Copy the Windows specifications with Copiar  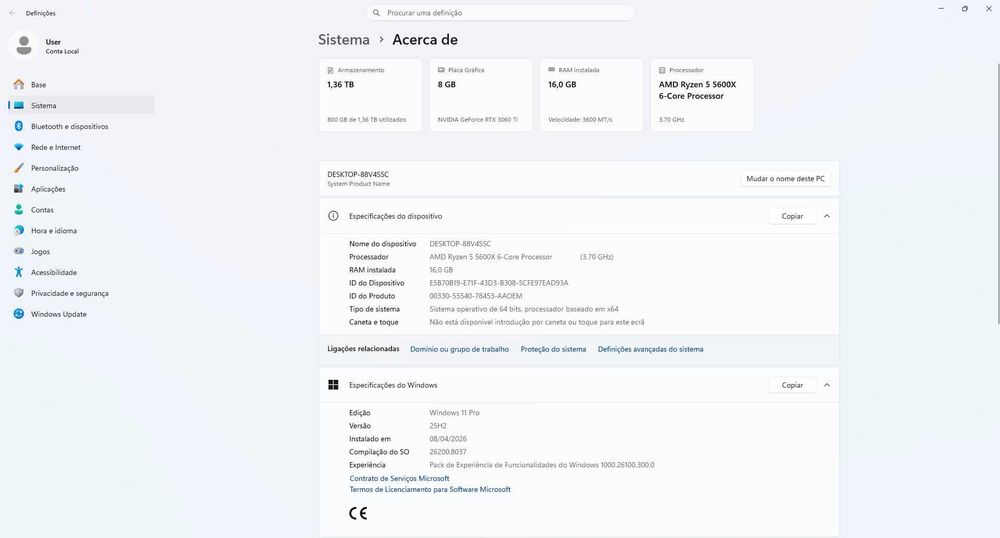point(792,385)
